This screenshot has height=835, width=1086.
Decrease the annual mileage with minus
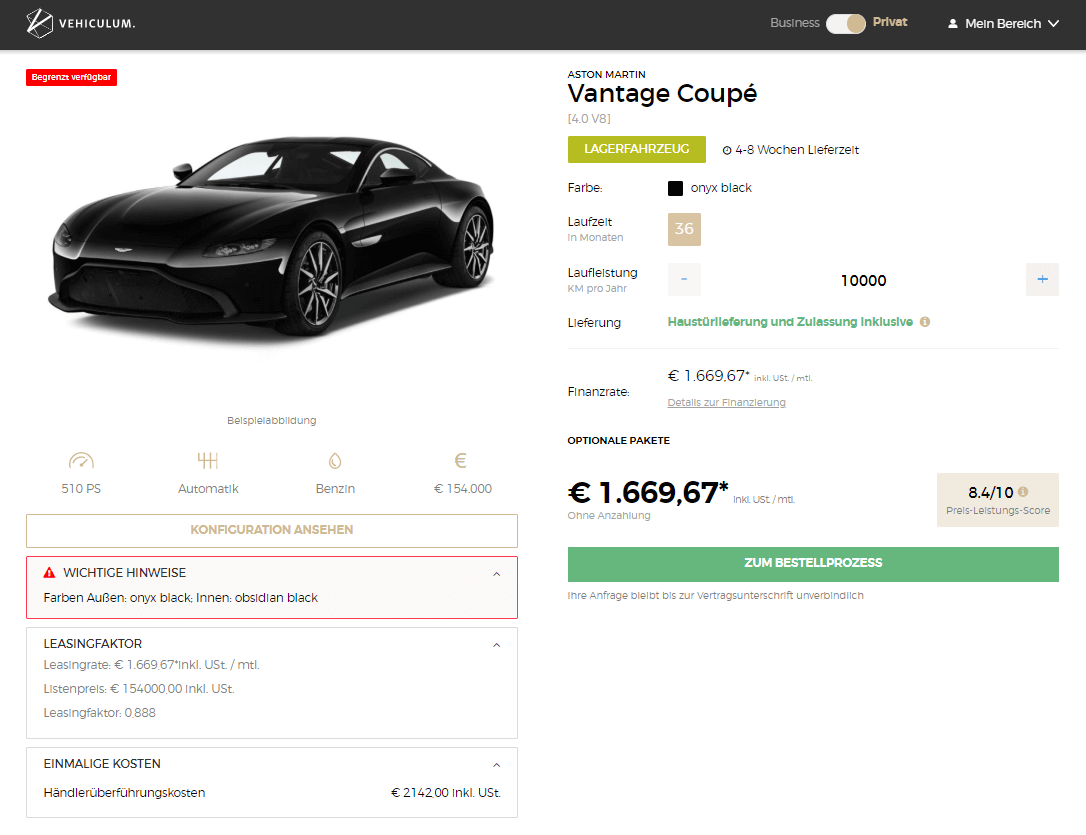click(684, 280)
